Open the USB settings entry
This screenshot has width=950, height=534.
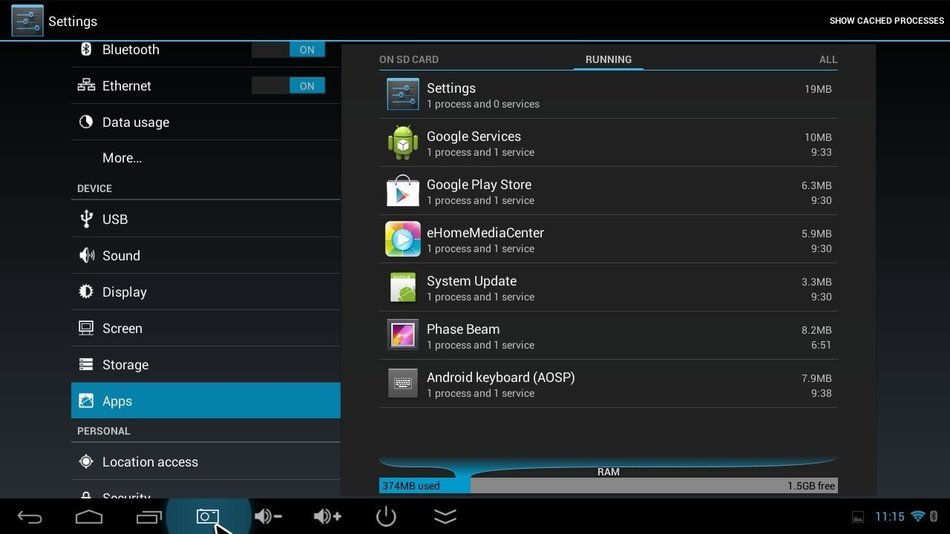coord(205,219)
